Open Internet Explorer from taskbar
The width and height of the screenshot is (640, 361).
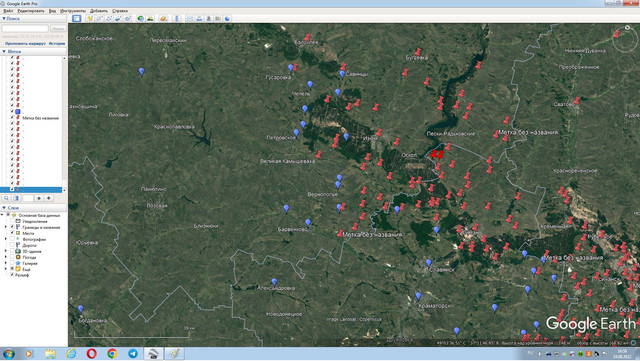tap(71, 353)
